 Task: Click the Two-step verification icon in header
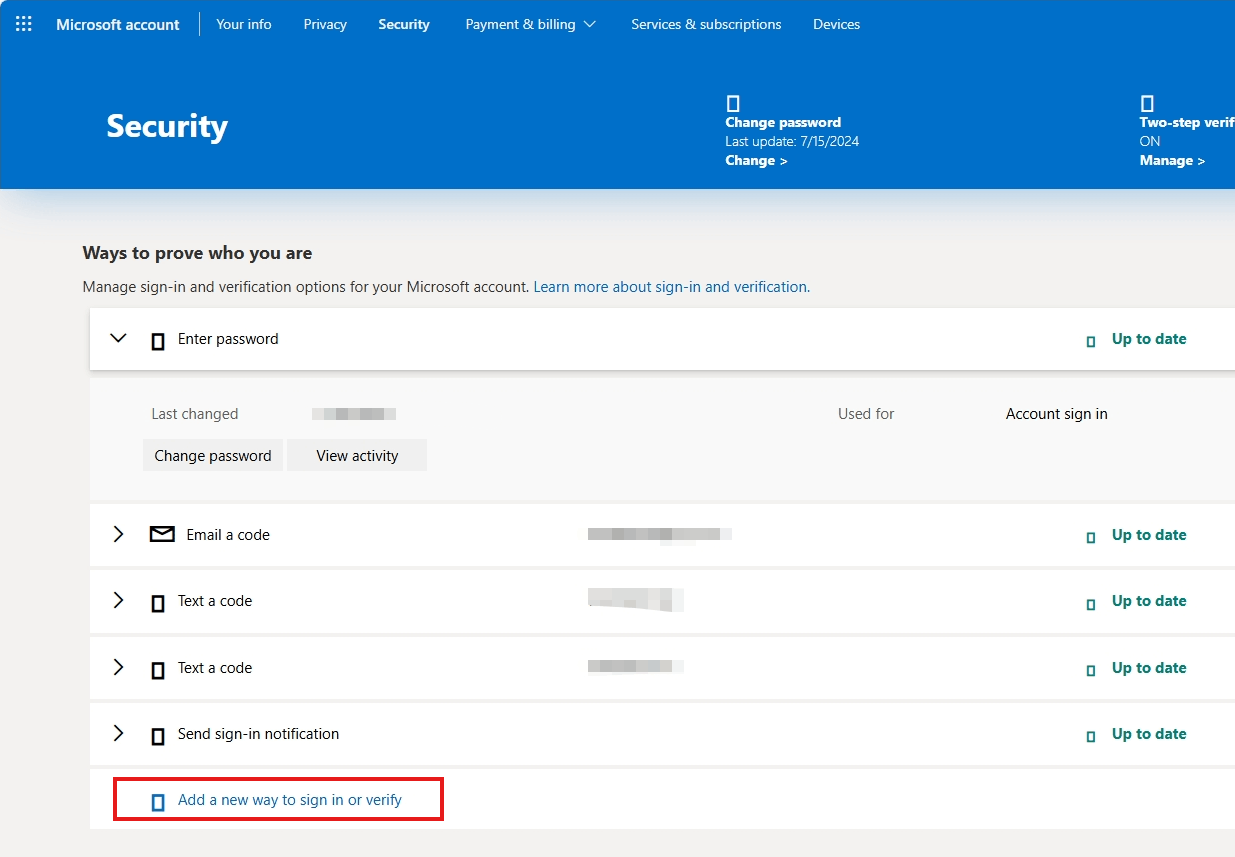point(1147,103)
